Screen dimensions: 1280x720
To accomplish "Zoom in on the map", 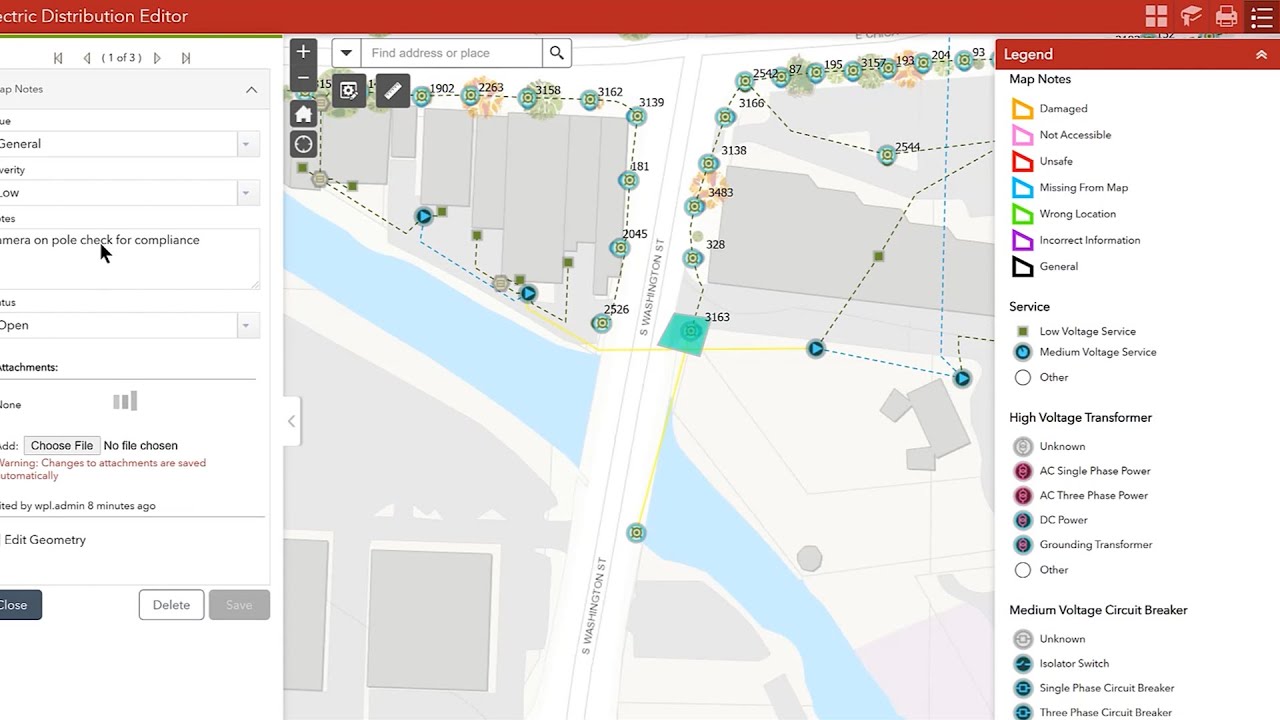I will 303,52.
